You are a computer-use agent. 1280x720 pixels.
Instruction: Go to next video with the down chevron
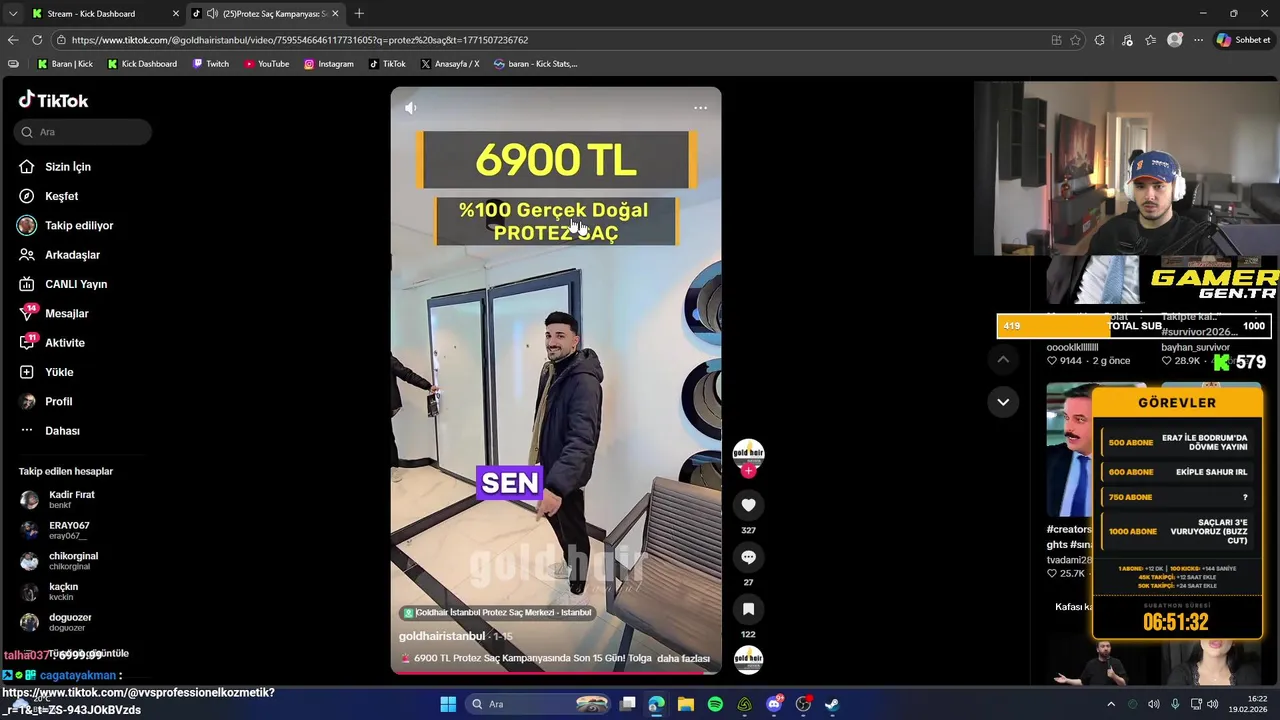pos(1003,402)
